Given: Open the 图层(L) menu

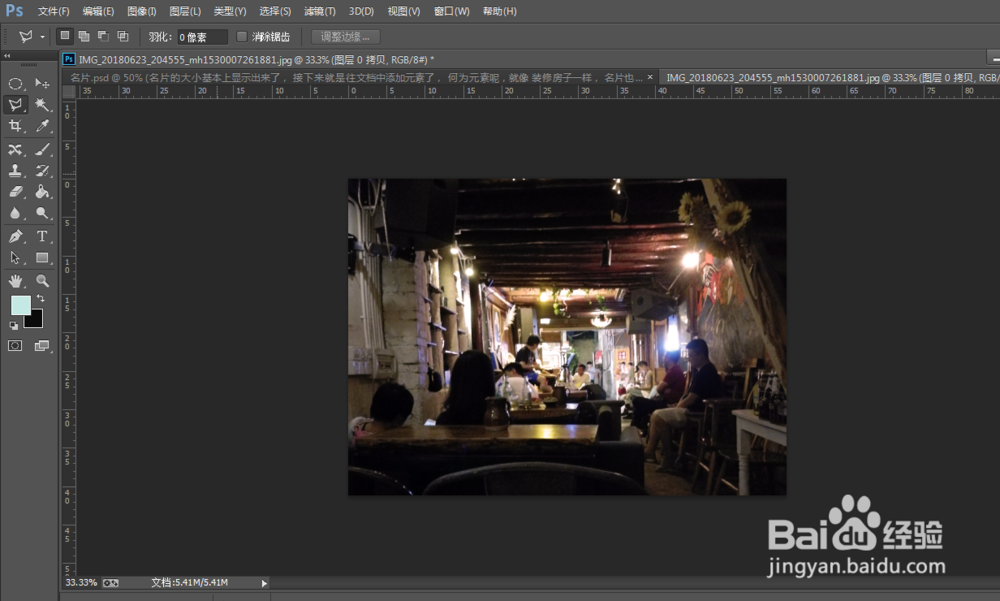Looking at the screenshot, I should click(x=185, y=11).
